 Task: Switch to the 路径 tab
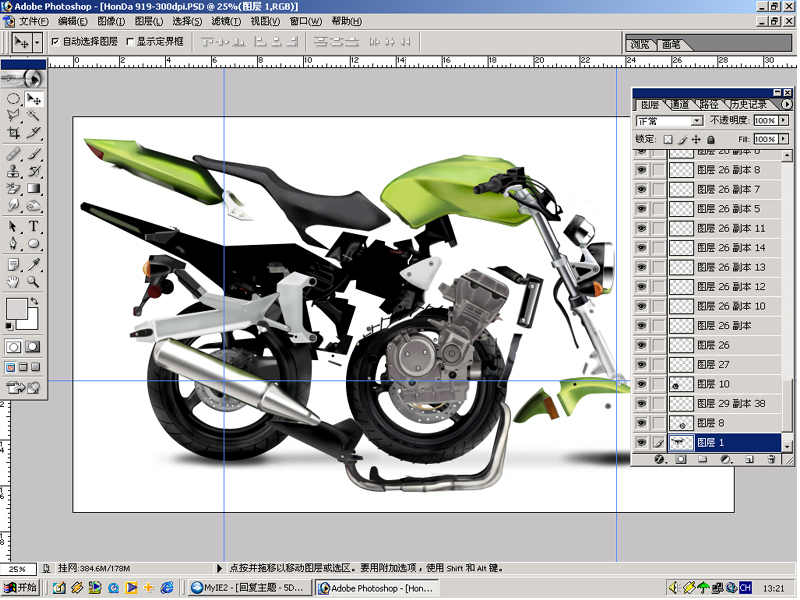coord(709,105)
